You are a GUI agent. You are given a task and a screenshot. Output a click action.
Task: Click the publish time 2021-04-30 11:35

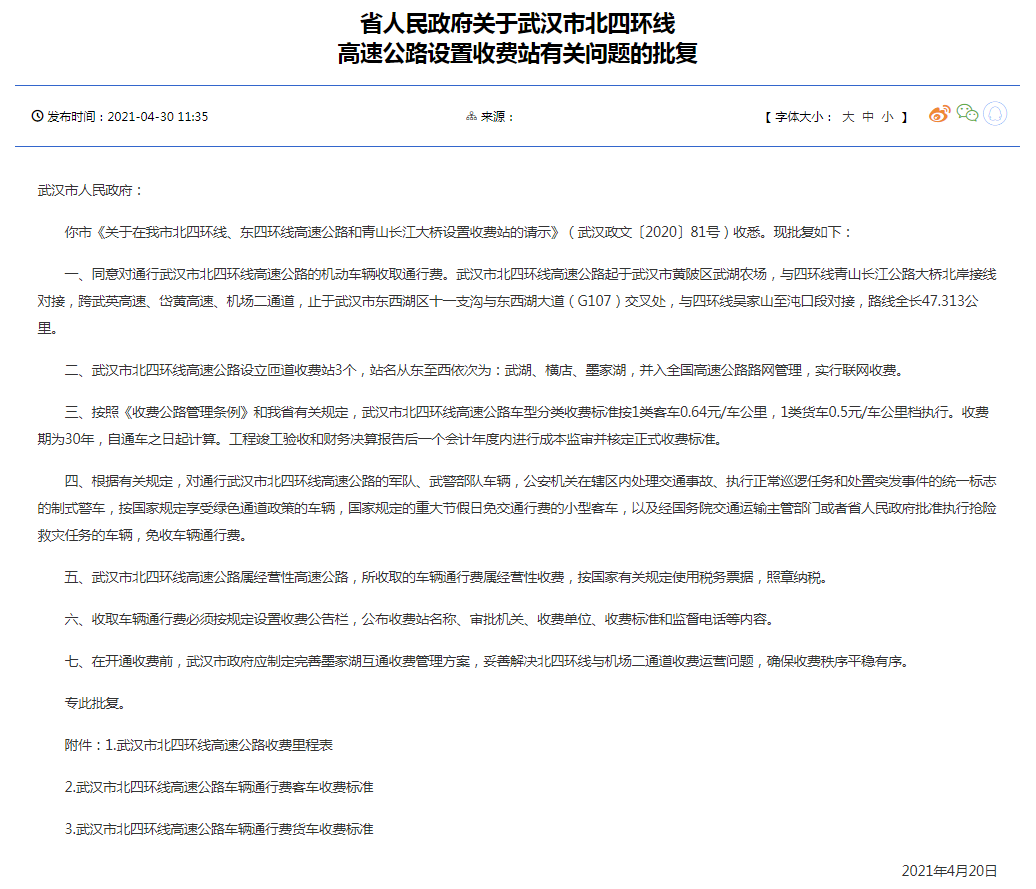[157, 116]
